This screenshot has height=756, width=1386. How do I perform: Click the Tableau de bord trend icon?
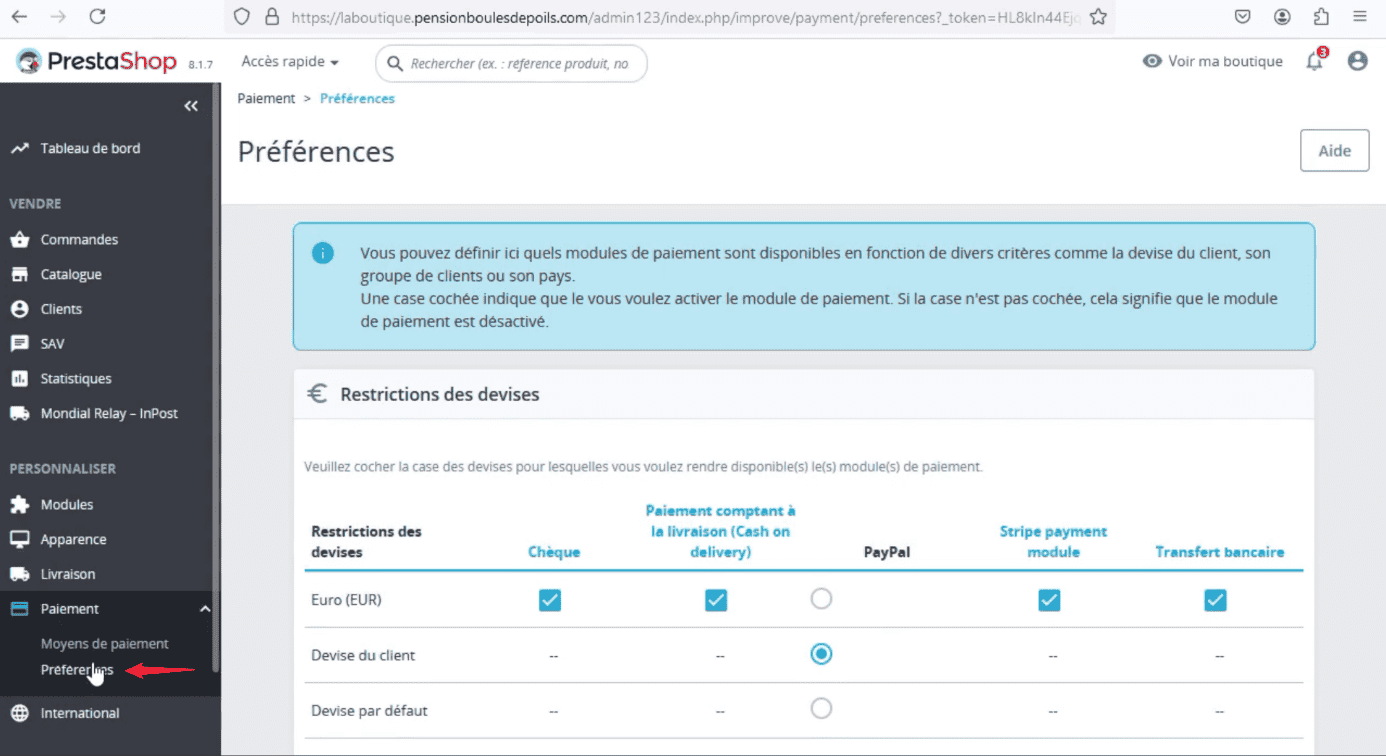tap(19, 148)
